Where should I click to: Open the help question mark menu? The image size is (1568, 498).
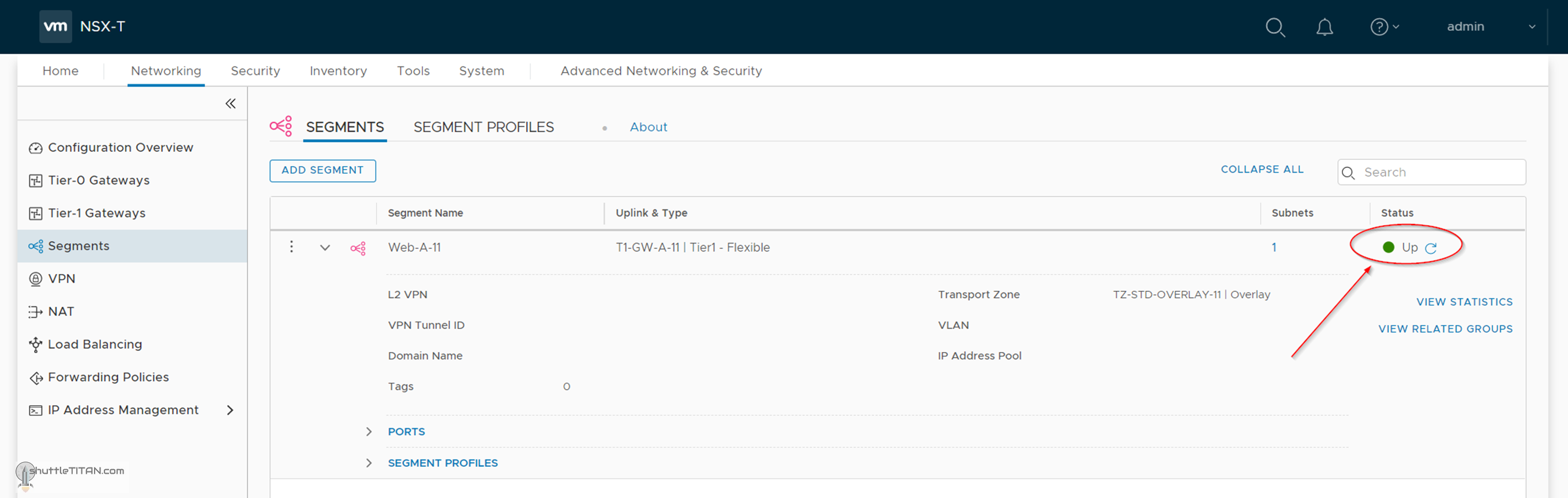point(1383,27)
